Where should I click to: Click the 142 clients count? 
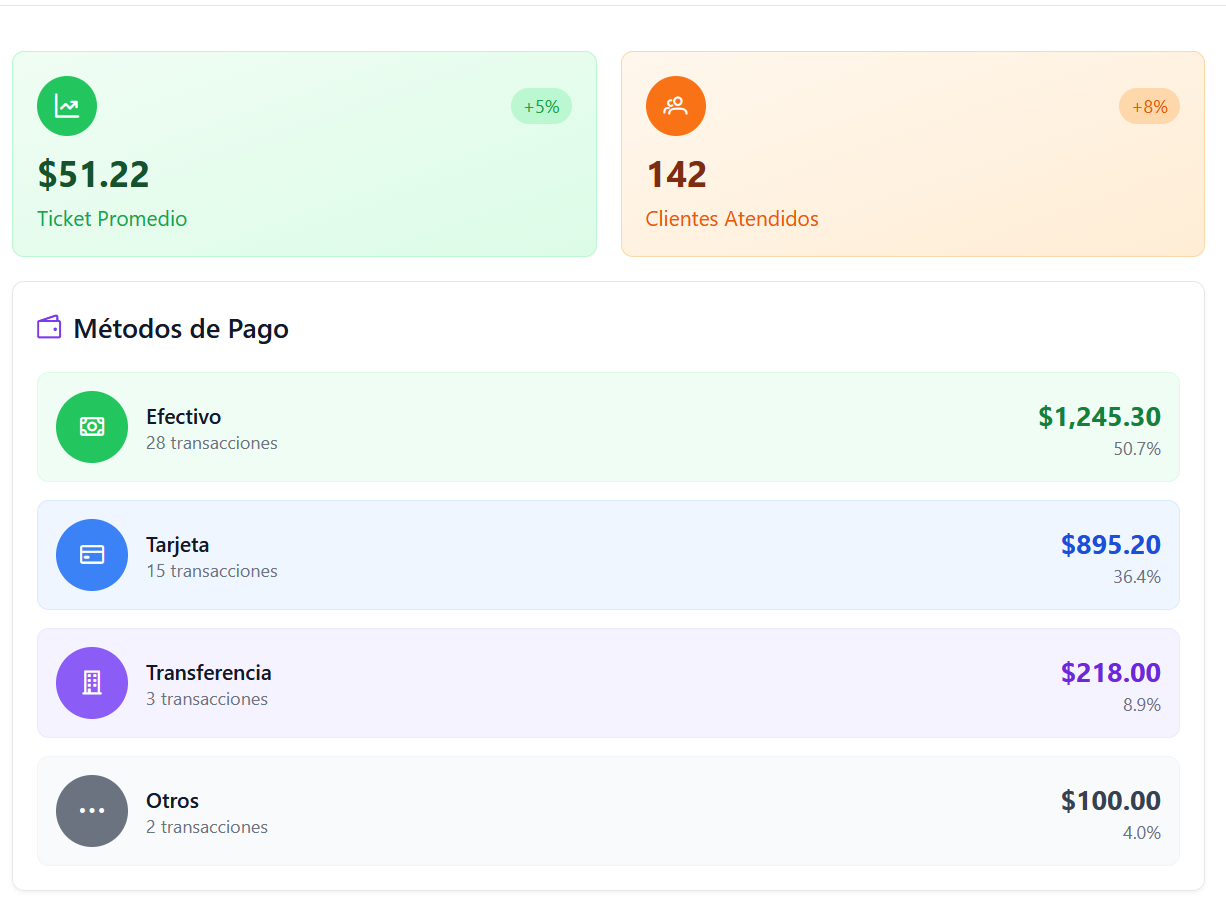[x=676, y=175]
